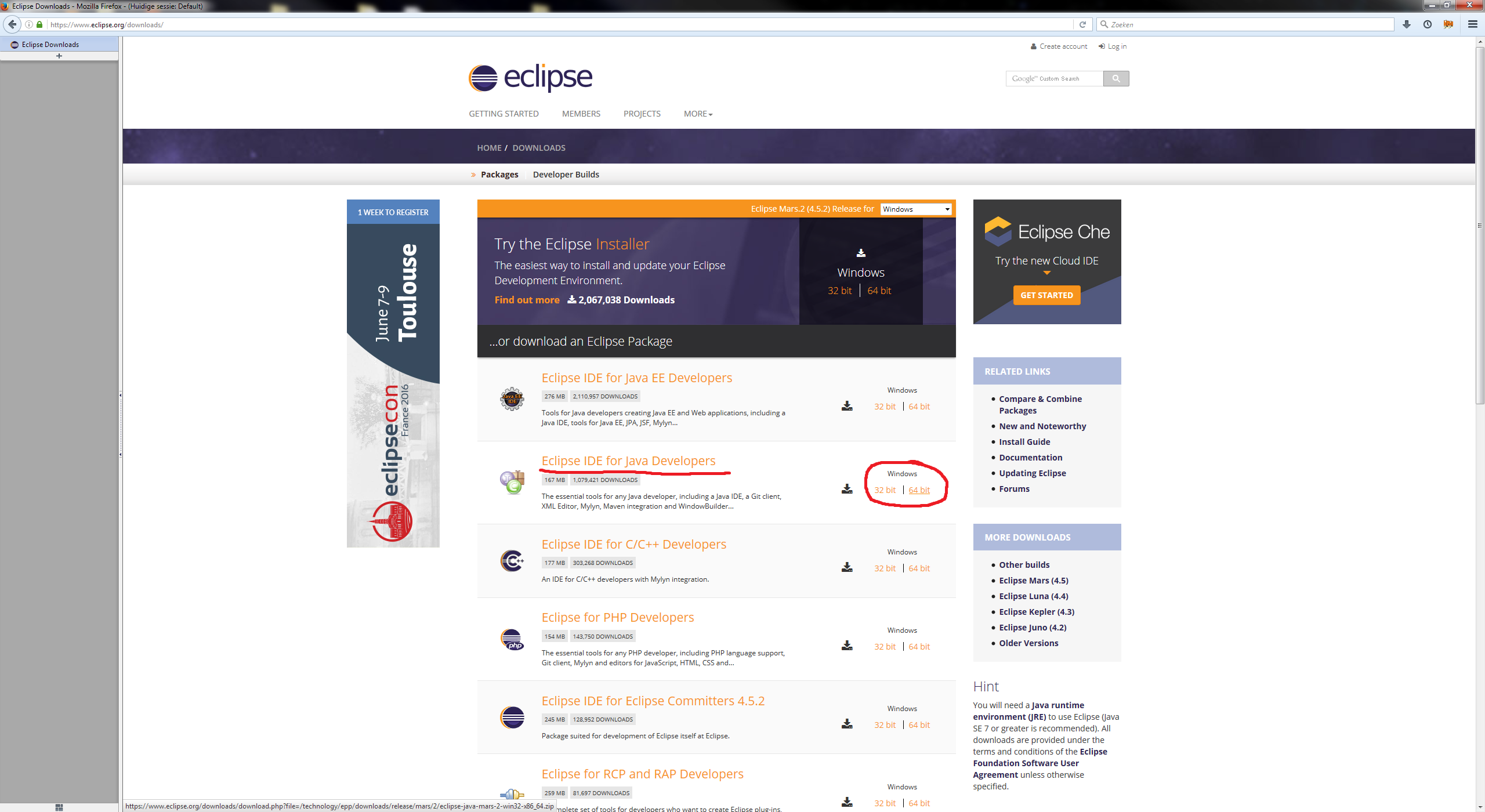
Task: Click the GET STARTED button for Eclipse Che
Action: (x=1046, y=295)
